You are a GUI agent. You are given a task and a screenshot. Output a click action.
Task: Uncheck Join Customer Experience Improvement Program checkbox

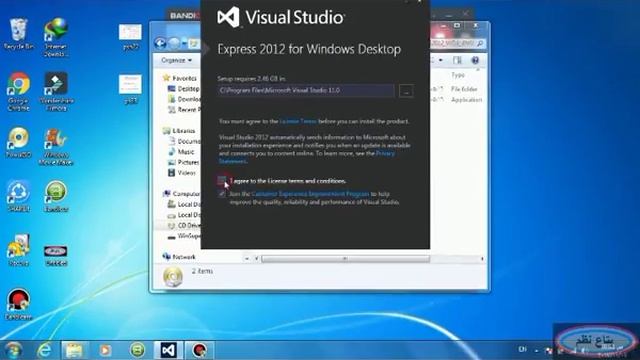(222, 194)
